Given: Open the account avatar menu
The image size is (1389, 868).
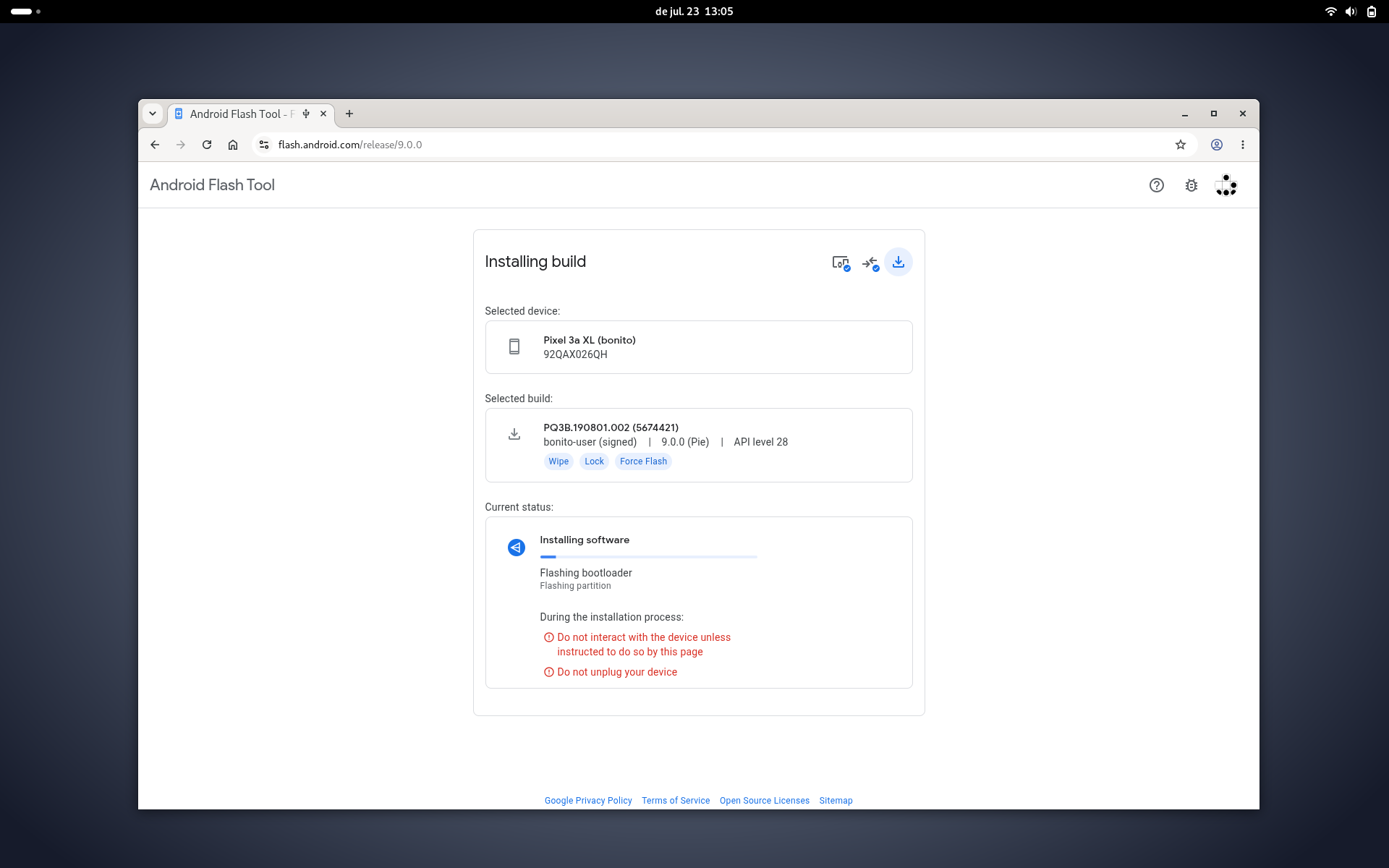Looking at the screenshot, I should 1226,185.
